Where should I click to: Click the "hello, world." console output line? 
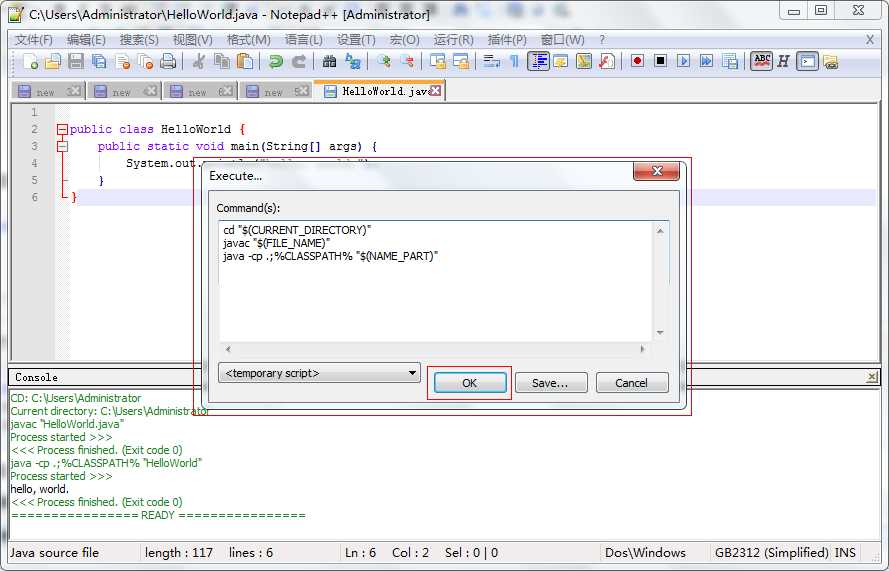coord(40,489)
